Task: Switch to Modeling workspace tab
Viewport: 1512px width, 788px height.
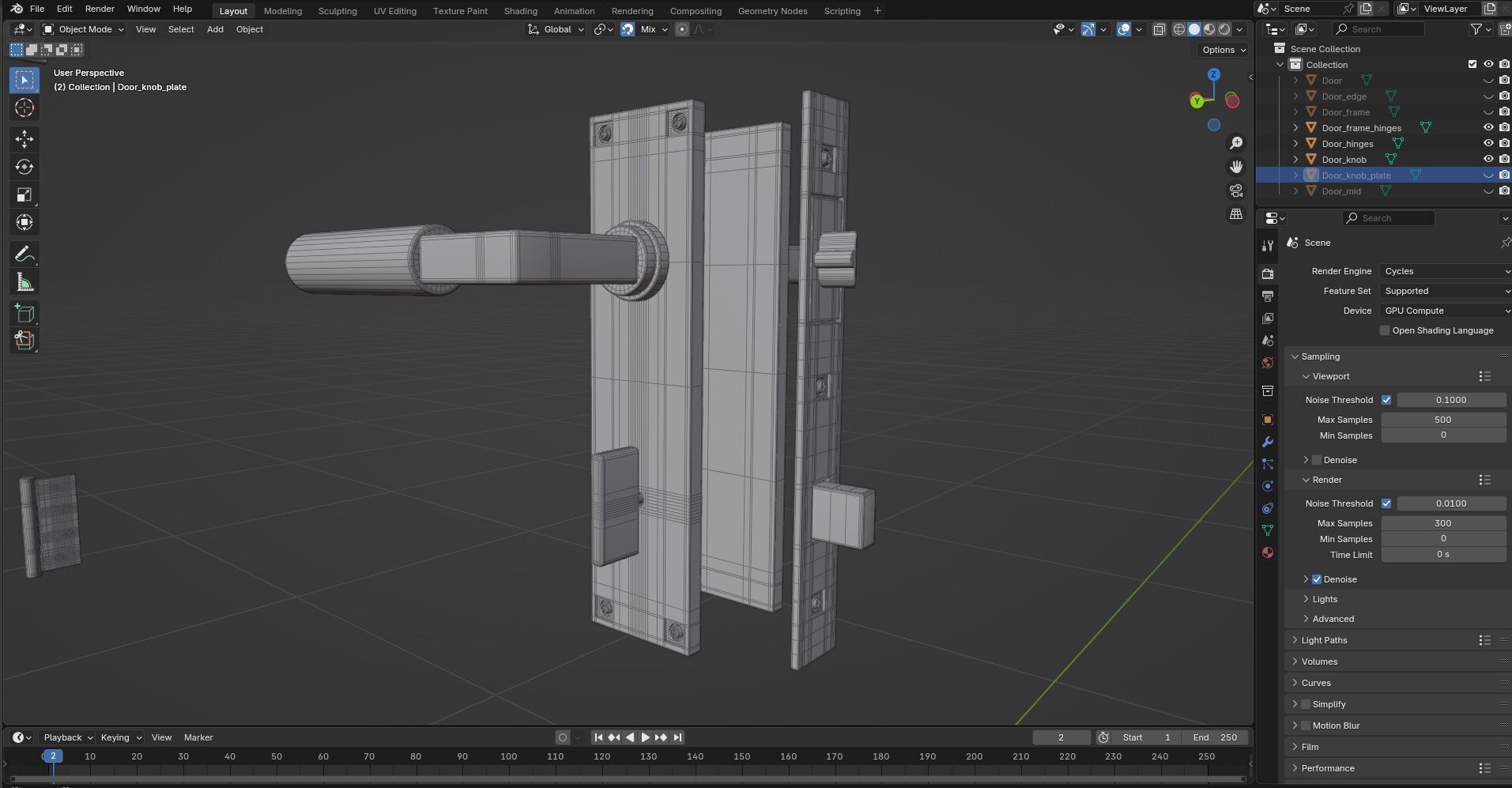Action: tap(283, 11)
